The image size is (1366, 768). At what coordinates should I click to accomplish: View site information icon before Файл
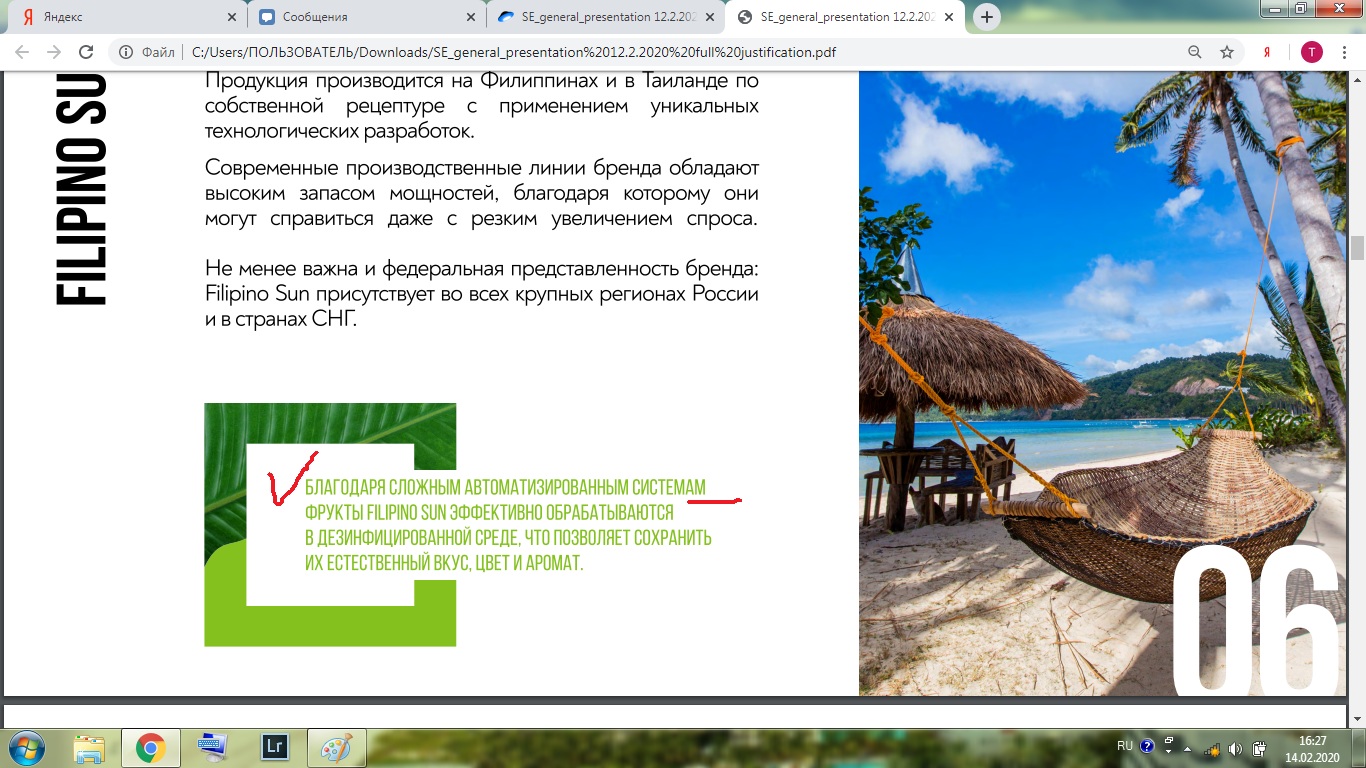pos(127,52)
